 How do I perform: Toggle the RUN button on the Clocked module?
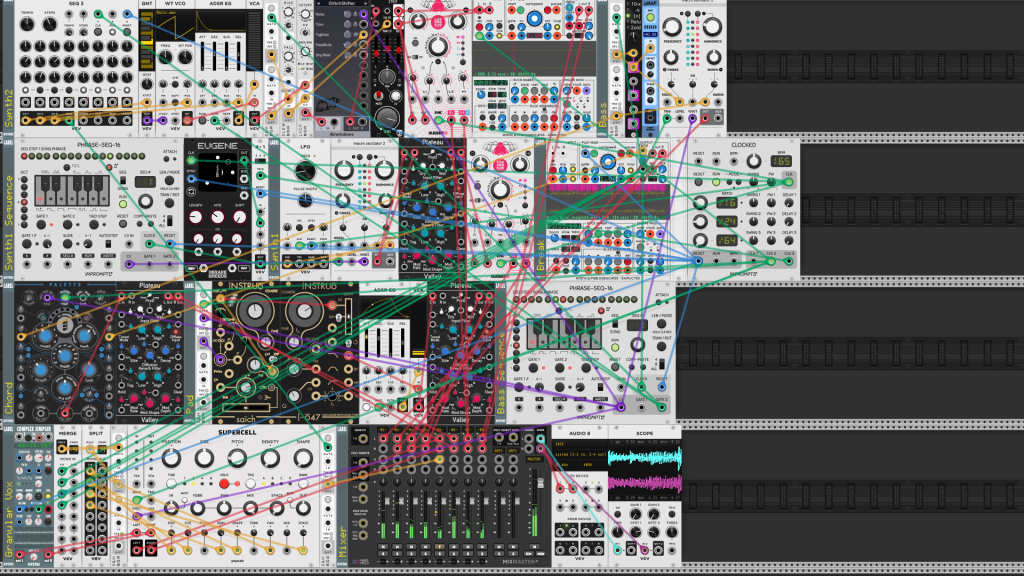point(716,182)
